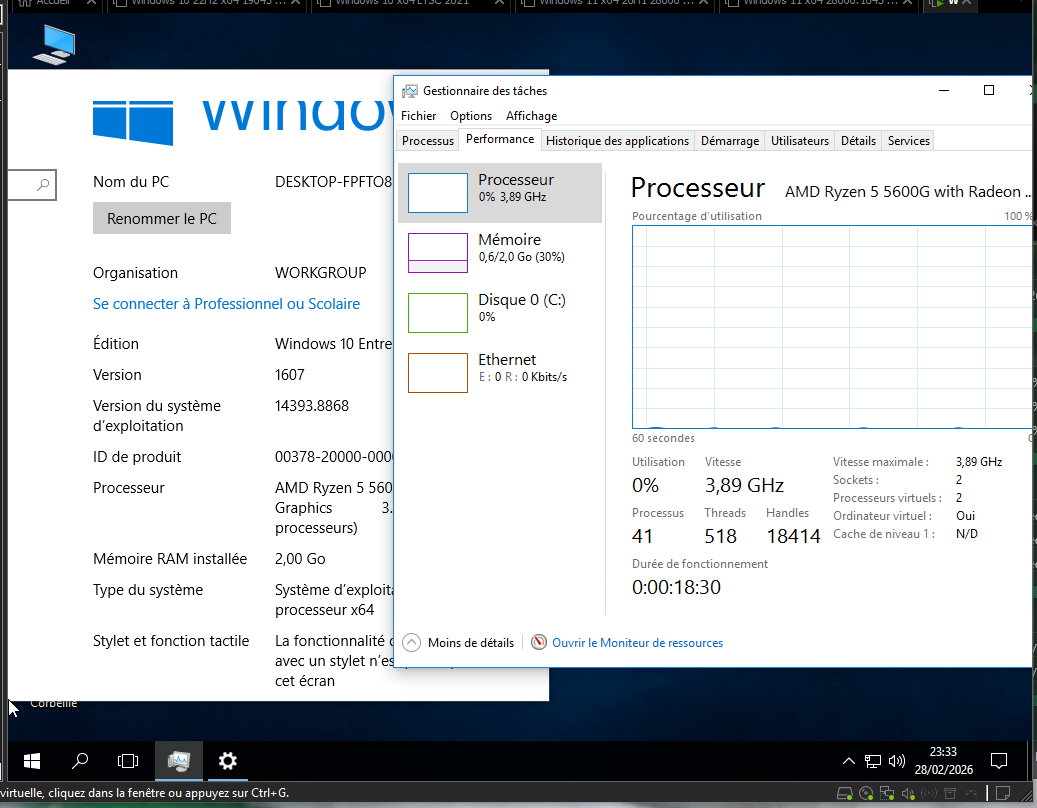Click the CPU utilisation graph area
The image size is (1037, 808).
coord(832,327)
